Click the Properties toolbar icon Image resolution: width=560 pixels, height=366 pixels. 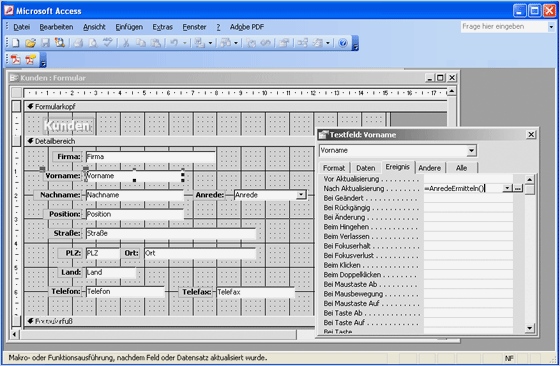click(284, 43)
